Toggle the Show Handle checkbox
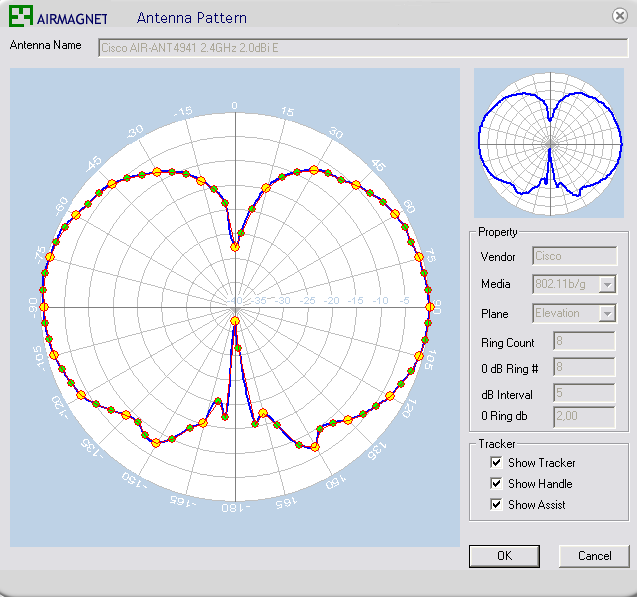The image size is (637, 597). coord(496,484)
